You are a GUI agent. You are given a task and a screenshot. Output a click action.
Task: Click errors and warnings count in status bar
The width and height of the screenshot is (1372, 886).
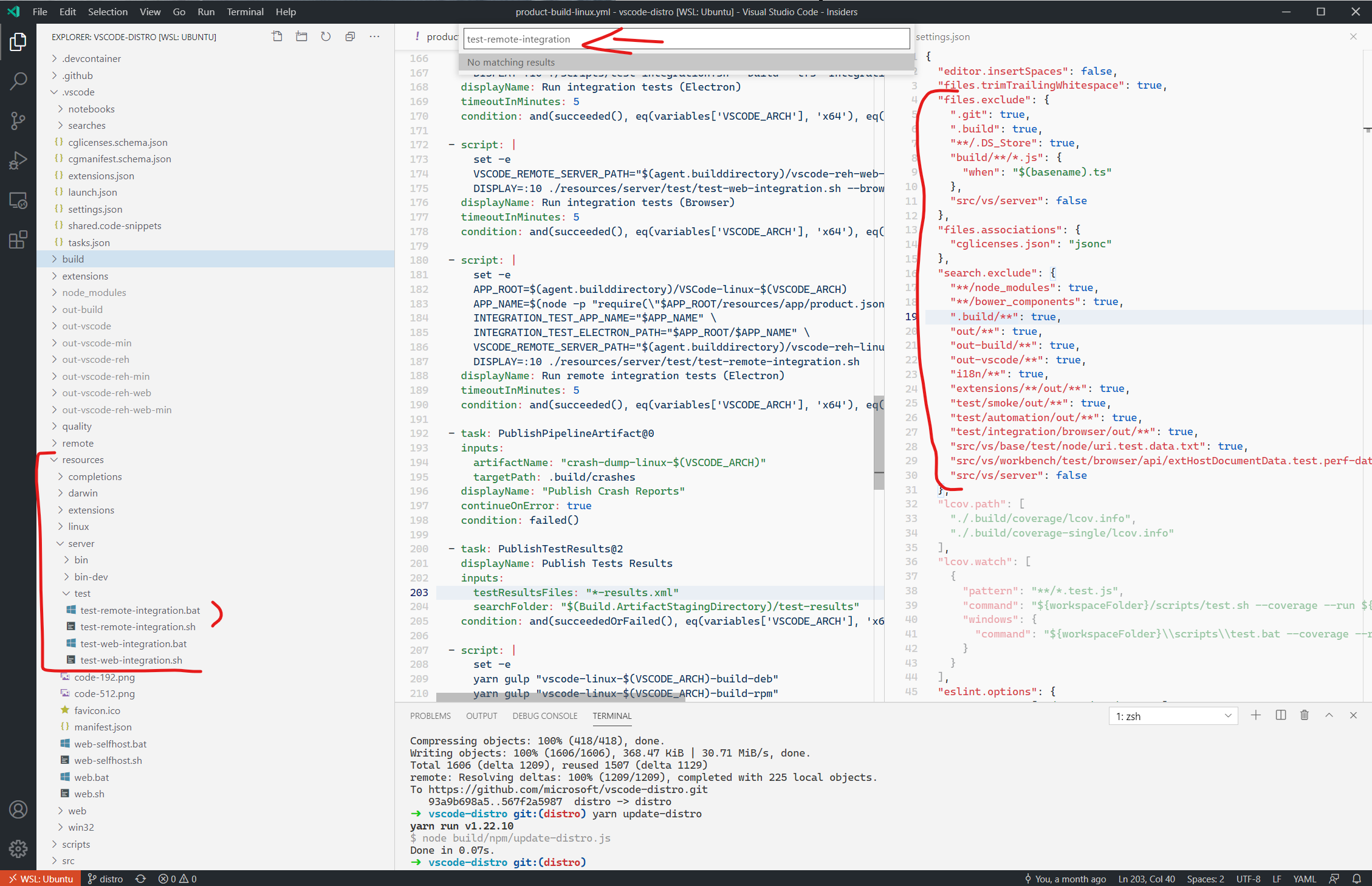(177, 879)
